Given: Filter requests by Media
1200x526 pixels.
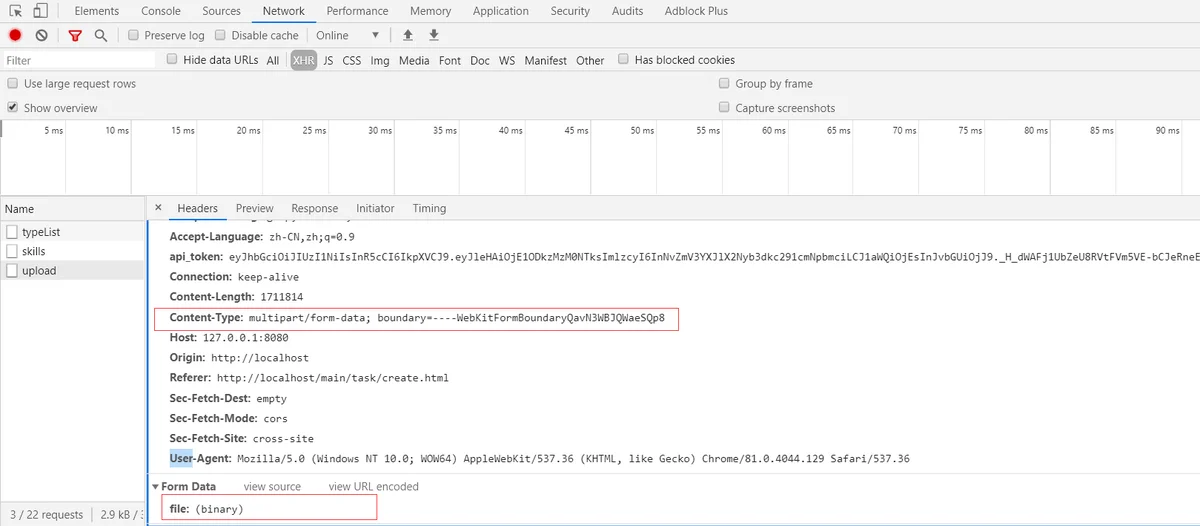Looking at the screenshot, I should (x=414, y=60).
